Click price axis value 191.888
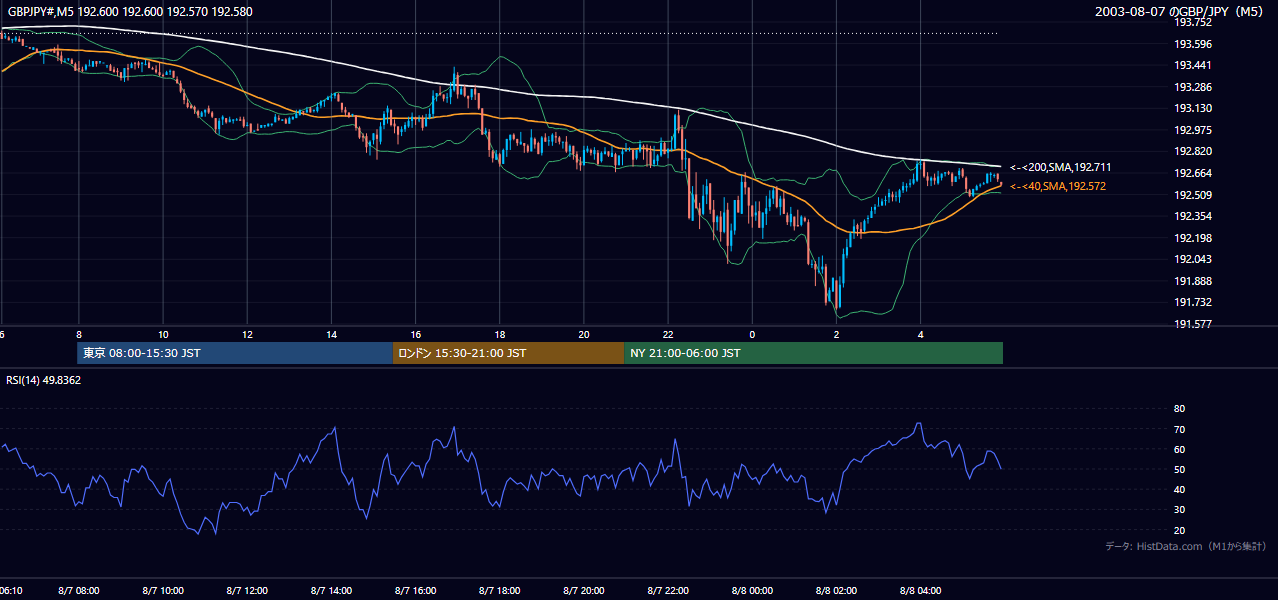 coord(1192,281)
